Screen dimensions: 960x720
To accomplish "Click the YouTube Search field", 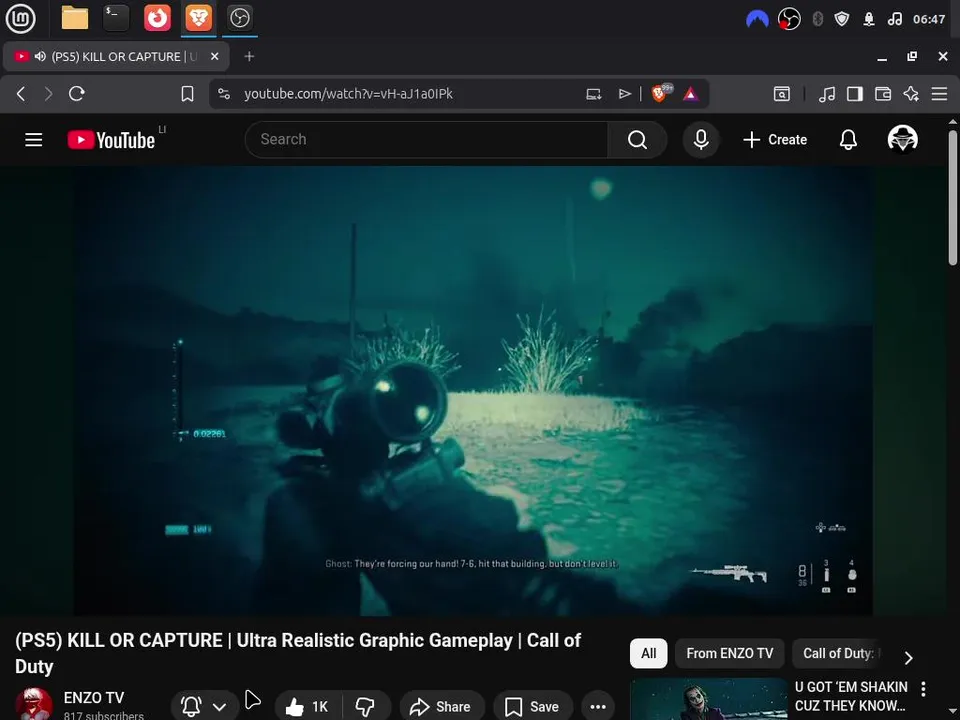I will pos(426,140).
